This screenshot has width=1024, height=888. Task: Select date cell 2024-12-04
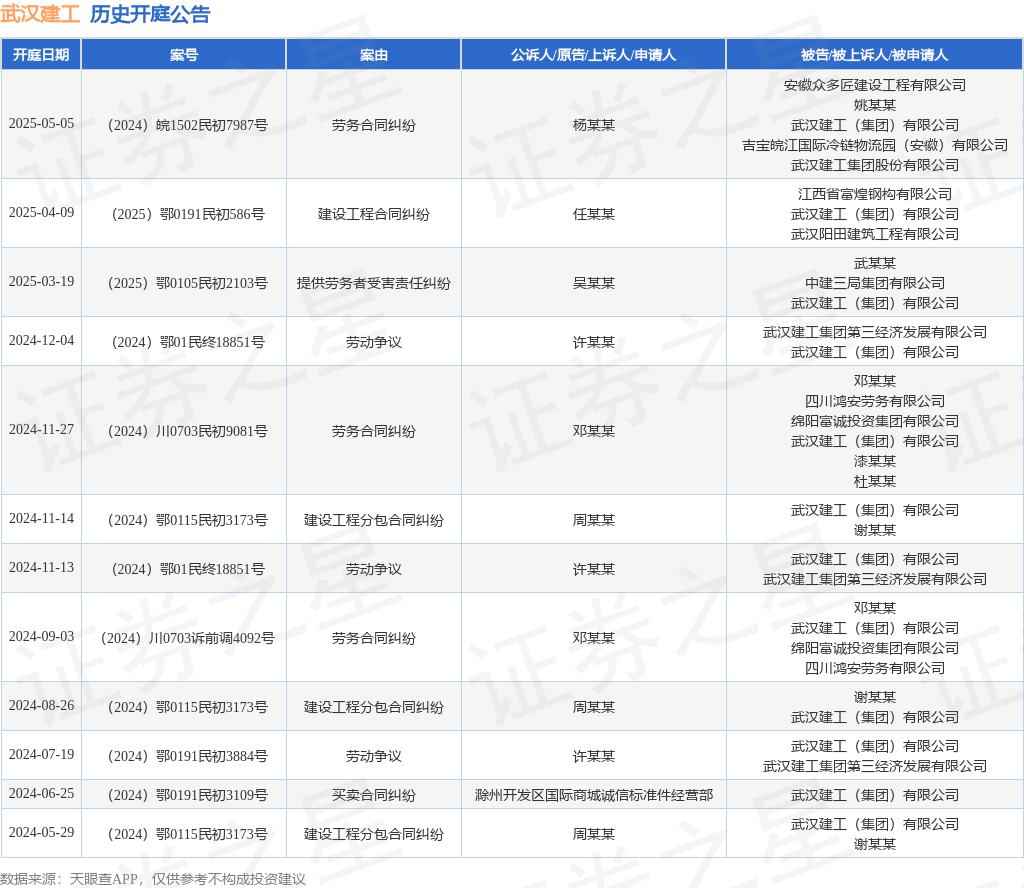click(x=41, y=340)
